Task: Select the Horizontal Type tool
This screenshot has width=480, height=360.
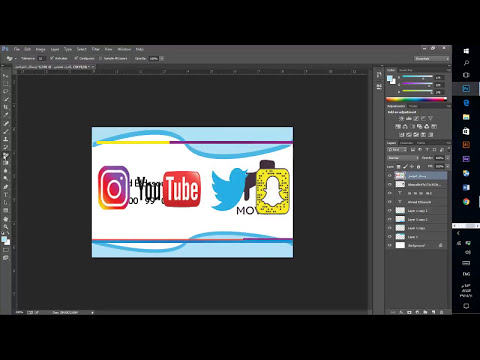Action: (6, 195)
